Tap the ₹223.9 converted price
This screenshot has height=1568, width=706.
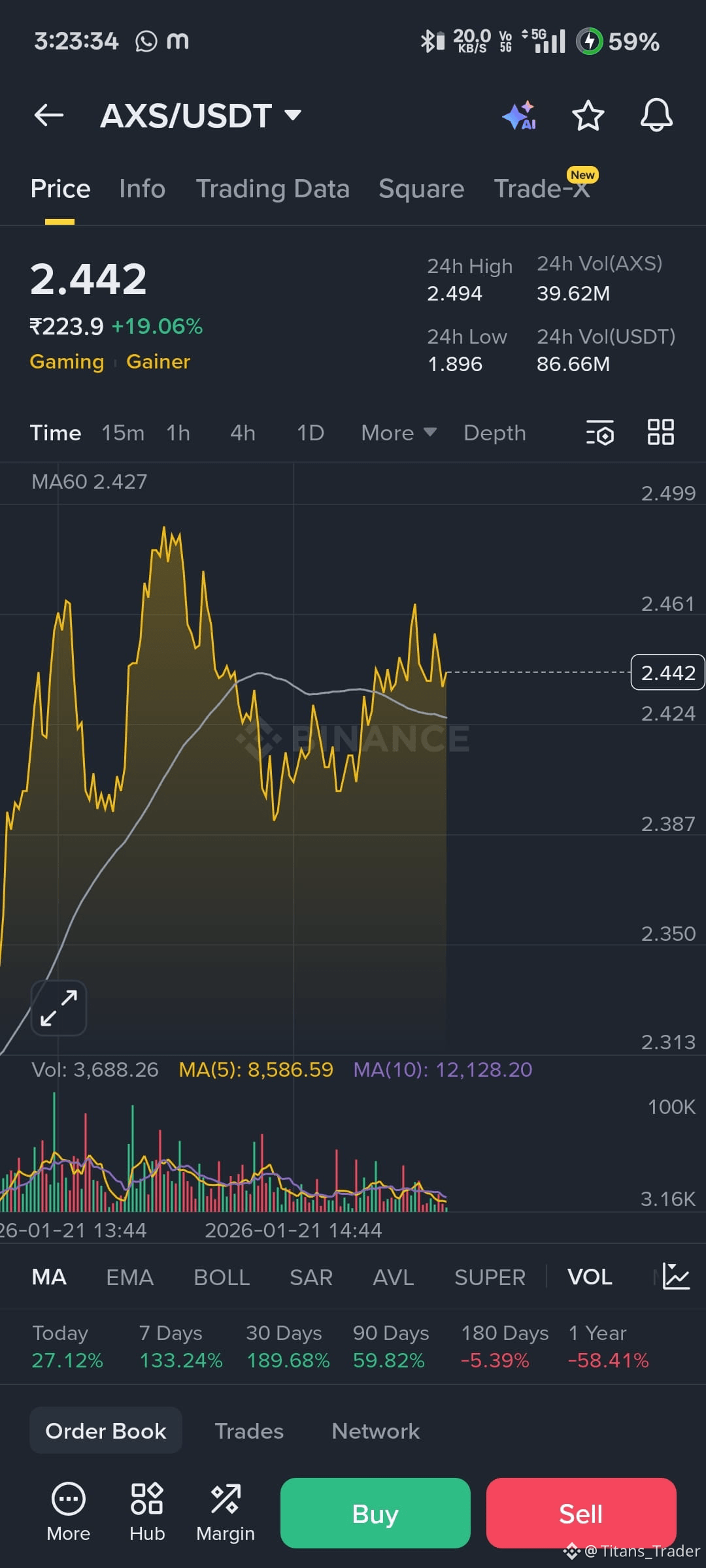pos(67,327)
